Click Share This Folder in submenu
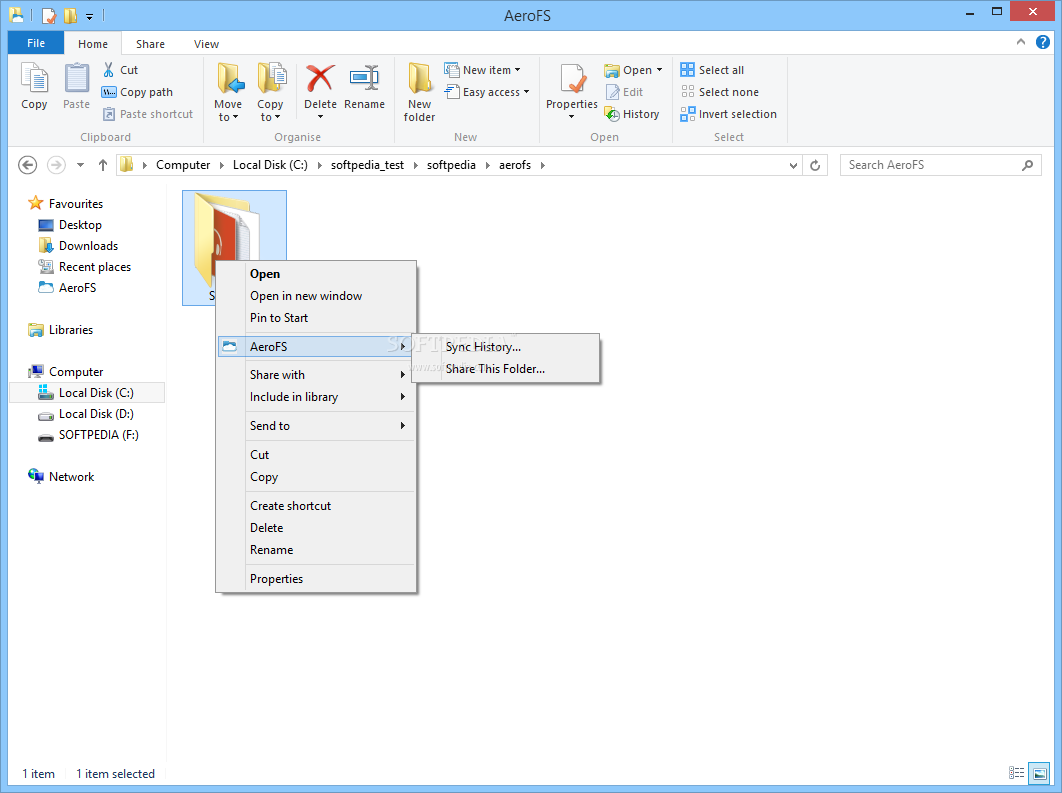This screenshot has height=793, width=1062. click(x=505, y=369)
